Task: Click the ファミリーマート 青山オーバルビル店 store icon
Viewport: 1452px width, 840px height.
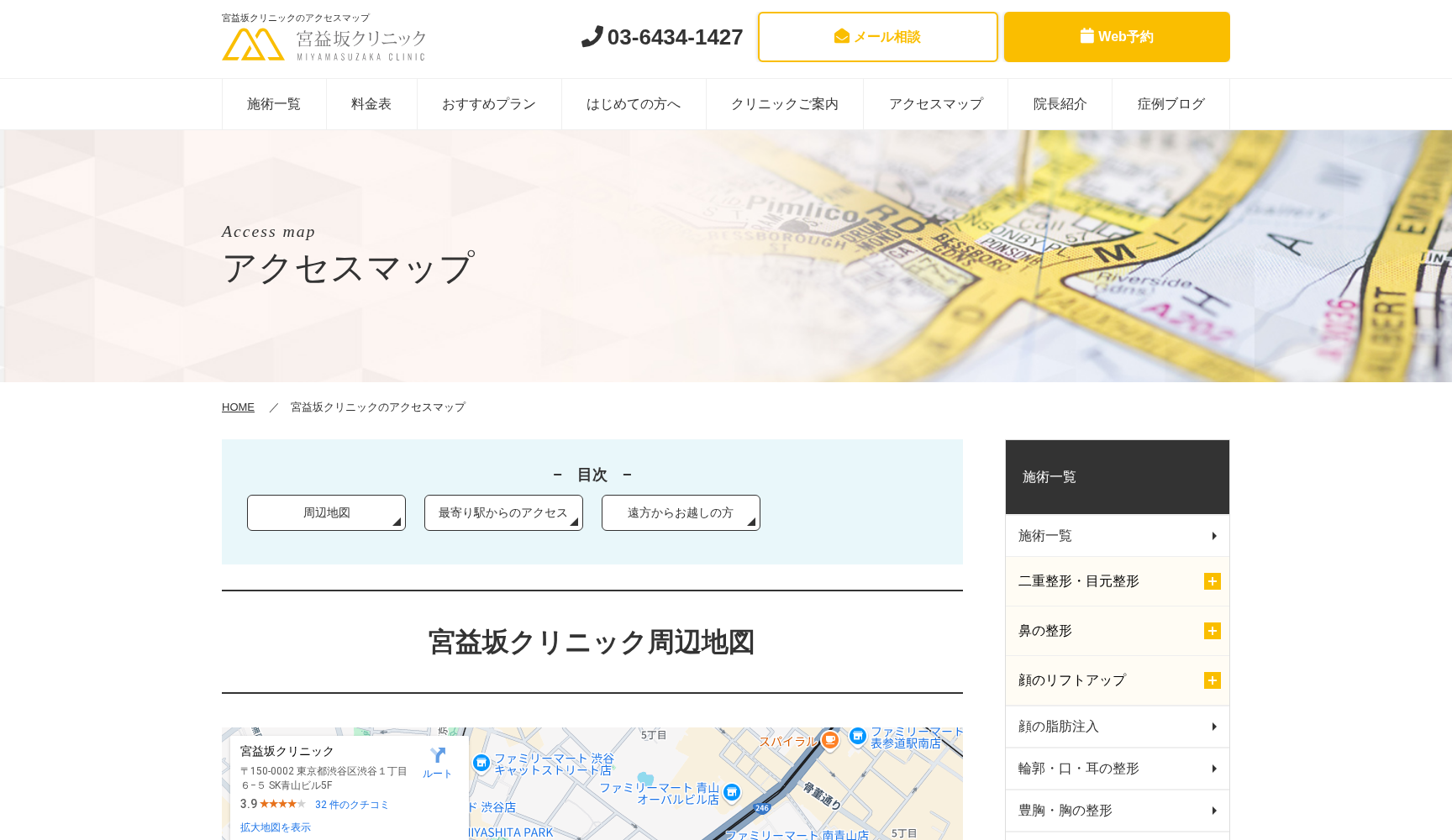Action: click(x=732, y=792)
